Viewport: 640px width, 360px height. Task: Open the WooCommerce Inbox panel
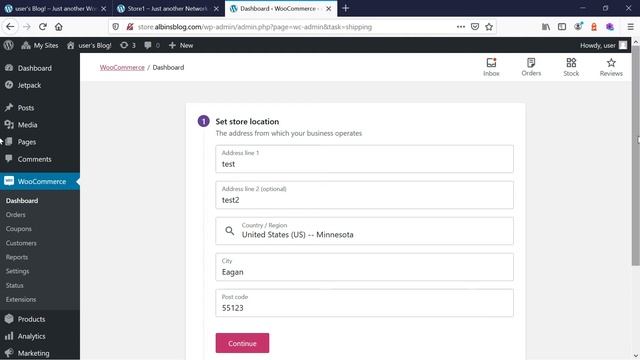(491, 67)
